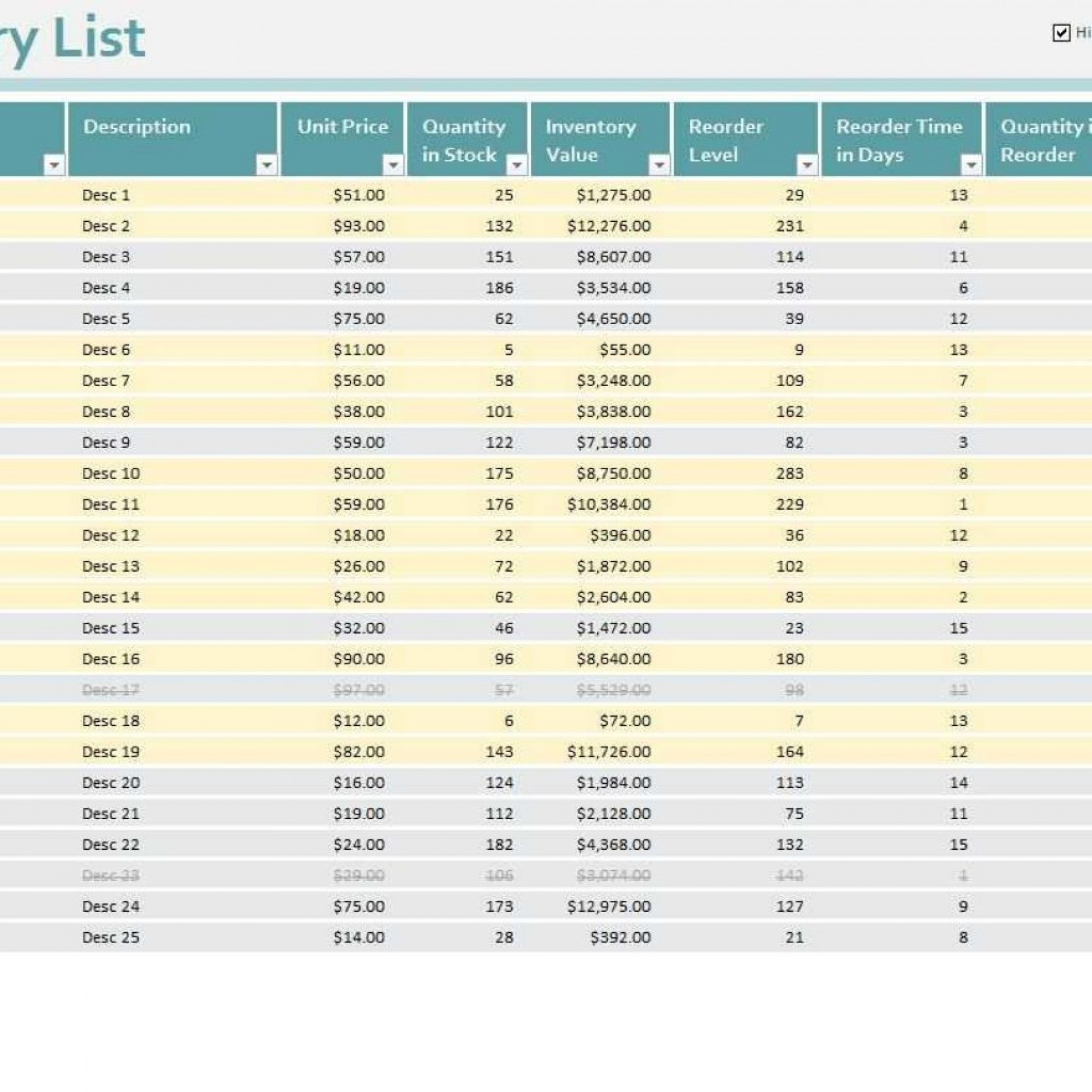1092x1092 pixels.
Task: Select the Reorder Level header
Action: [746, 139]
